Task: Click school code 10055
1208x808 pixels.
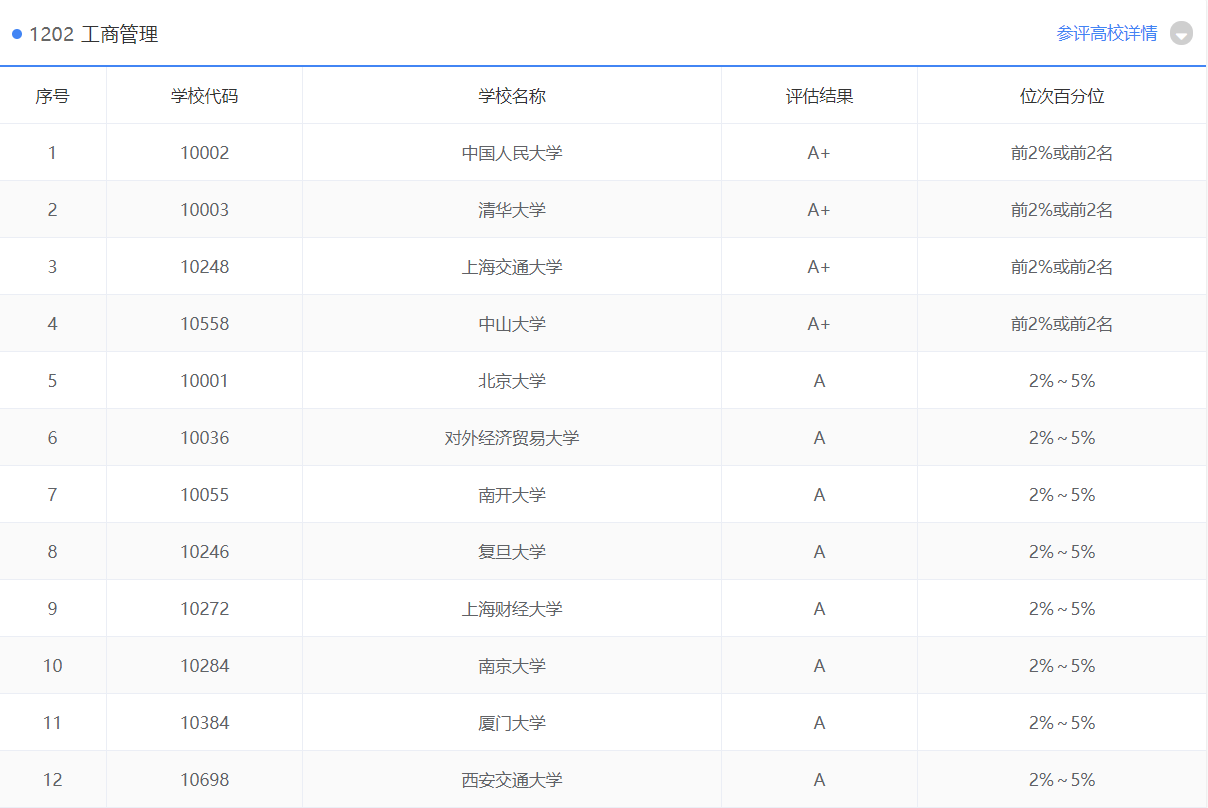Action: 204,495
